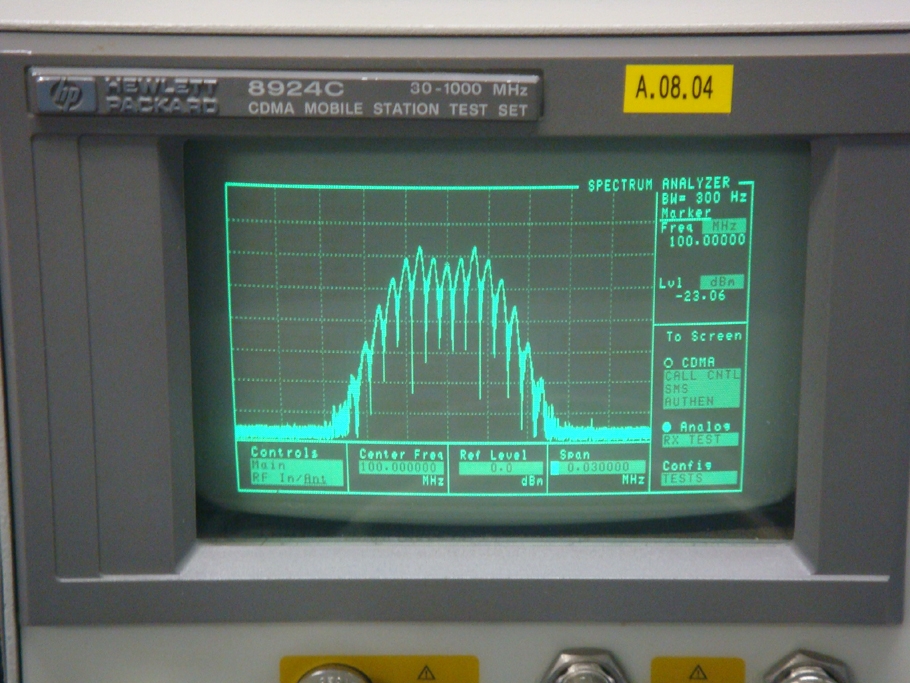Open the SMS screen entry
The height and width of the screenshot is (683, 910).
coord(702,389)
